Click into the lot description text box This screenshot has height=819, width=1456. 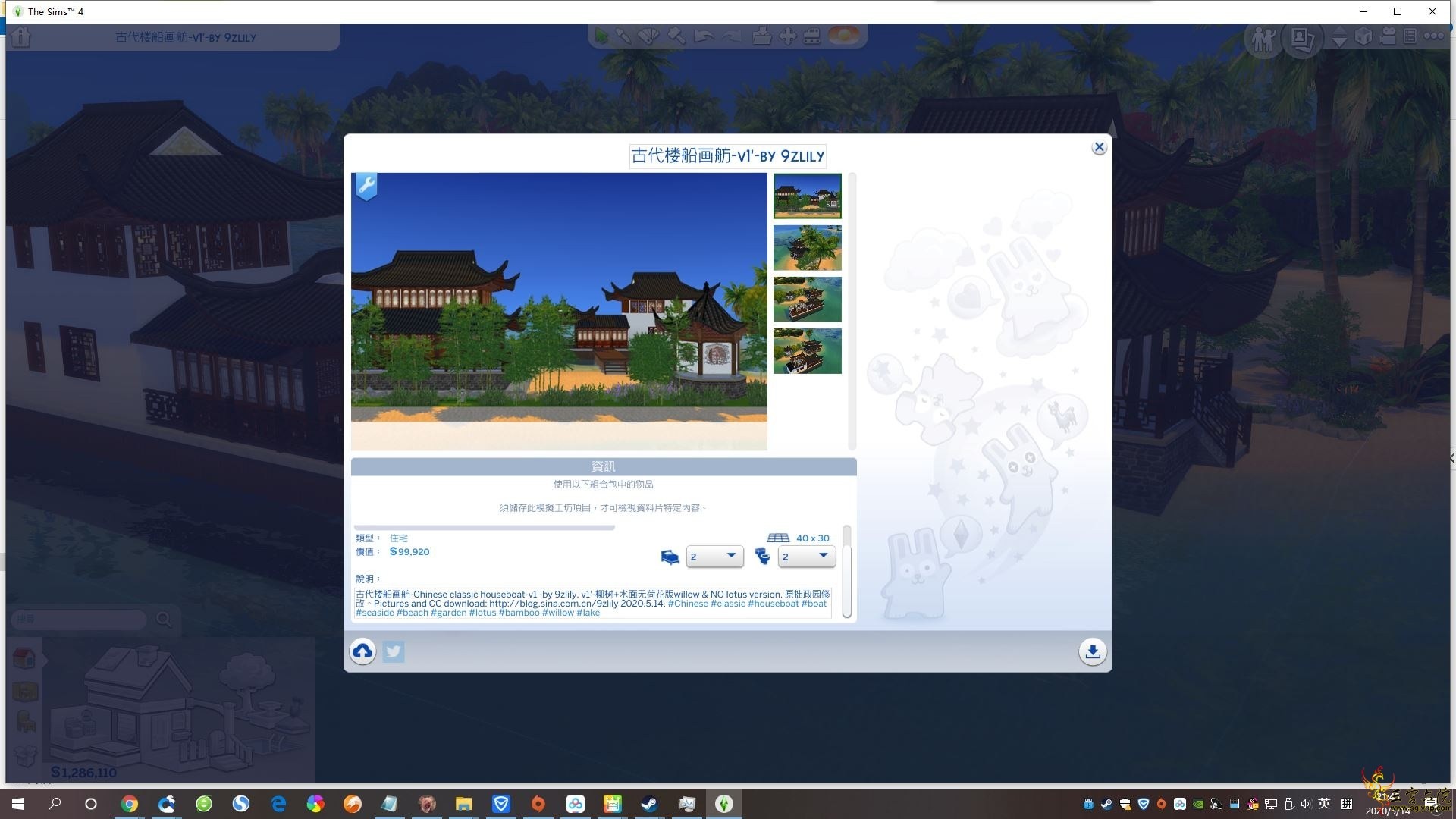tap(593, 603)
